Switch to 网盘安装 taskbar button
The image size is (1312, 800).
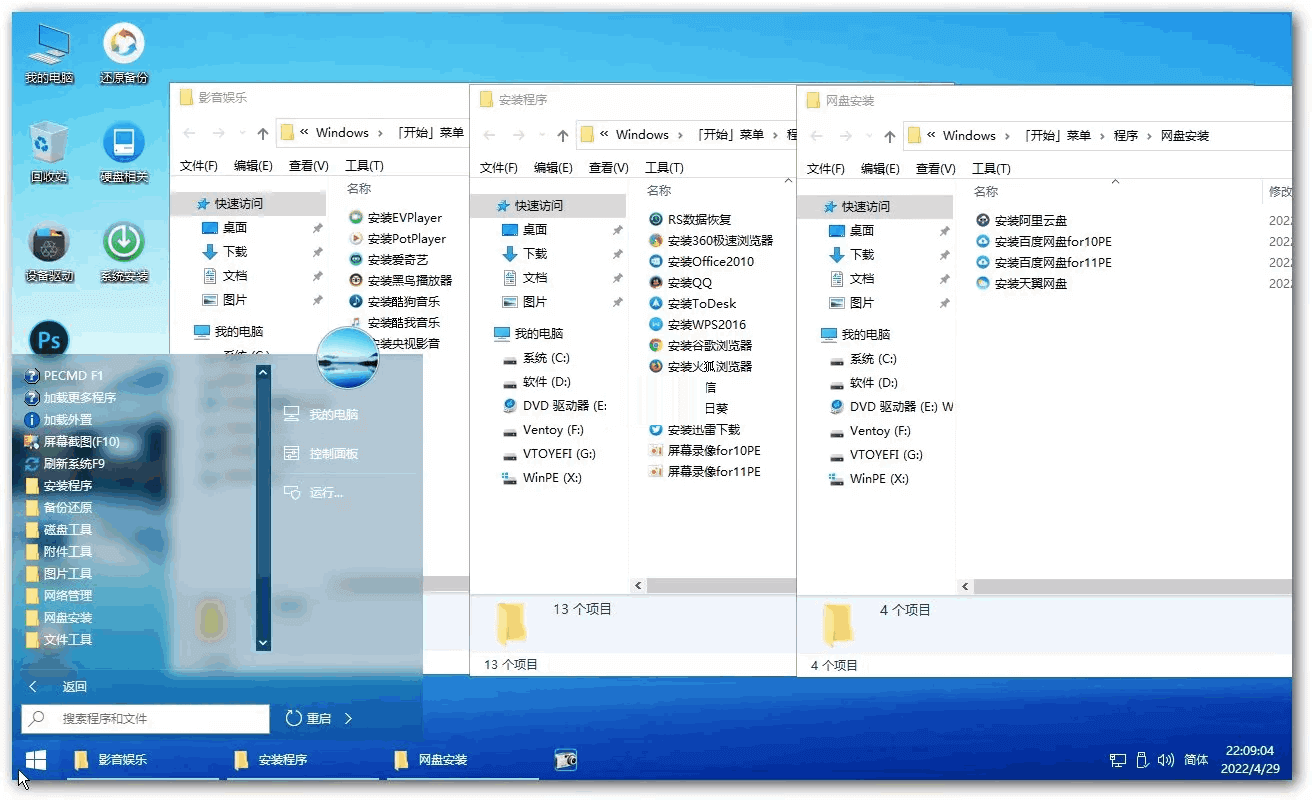click(x=464, y=760)
